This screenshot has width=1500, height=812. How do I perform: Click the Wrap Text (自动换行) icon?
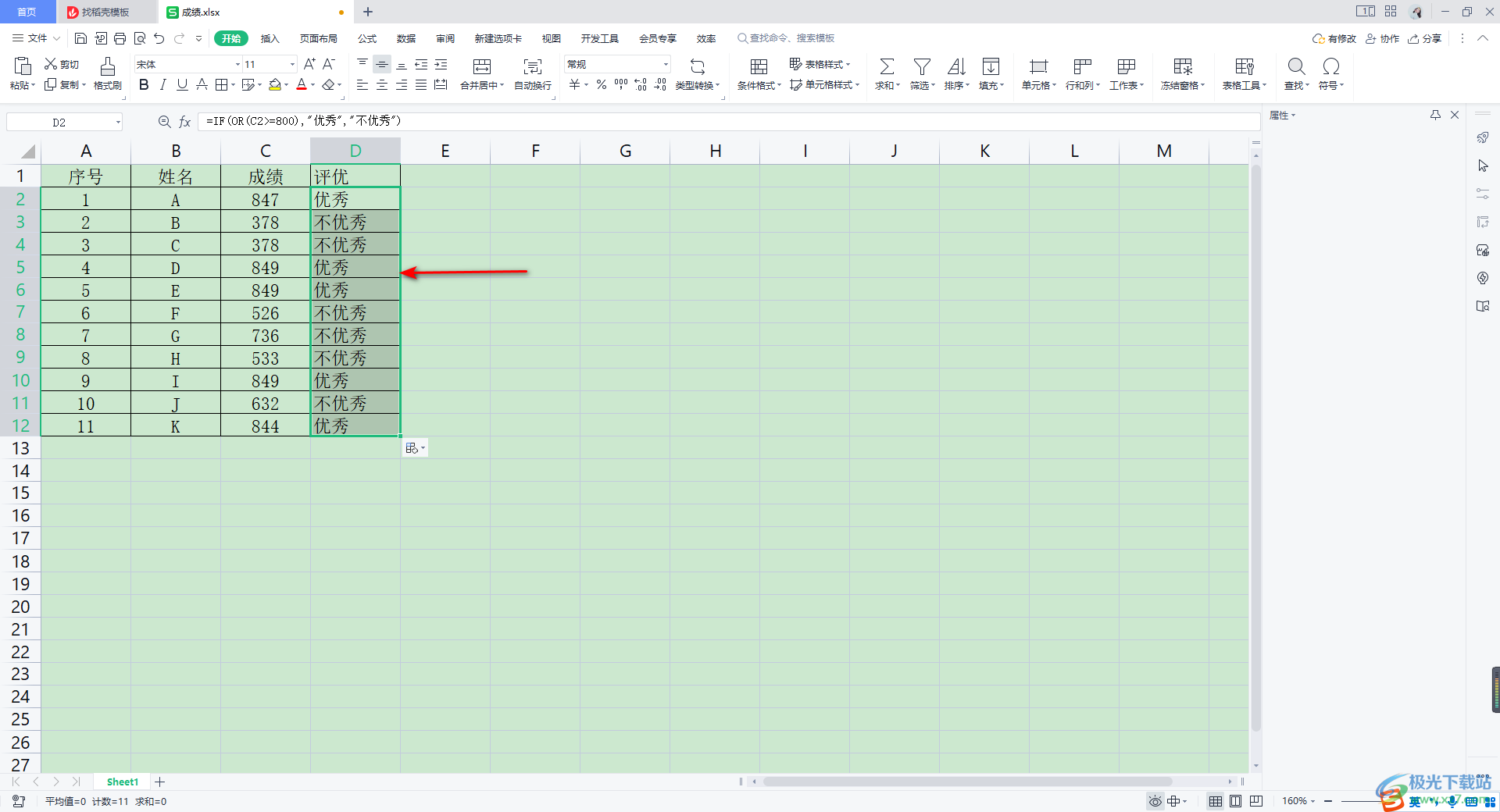532,66
